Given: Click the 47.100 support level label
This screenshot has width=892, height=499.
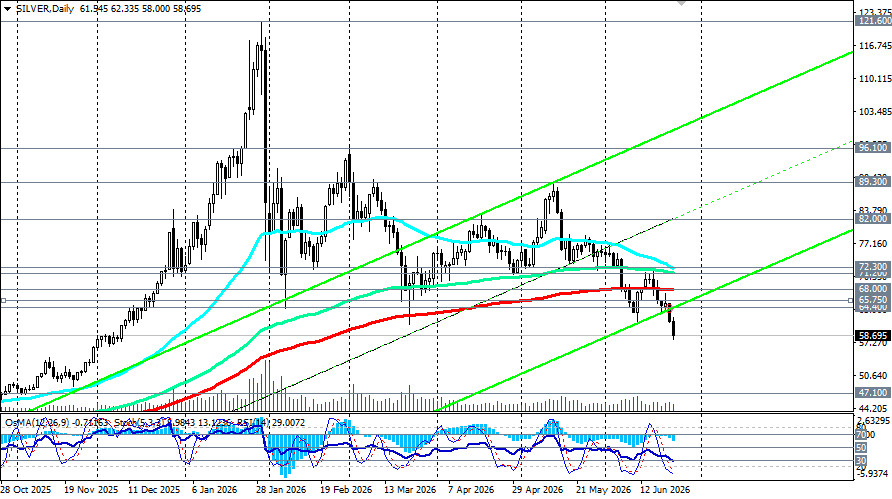Looking at the screenshot, I should (872, 393).
